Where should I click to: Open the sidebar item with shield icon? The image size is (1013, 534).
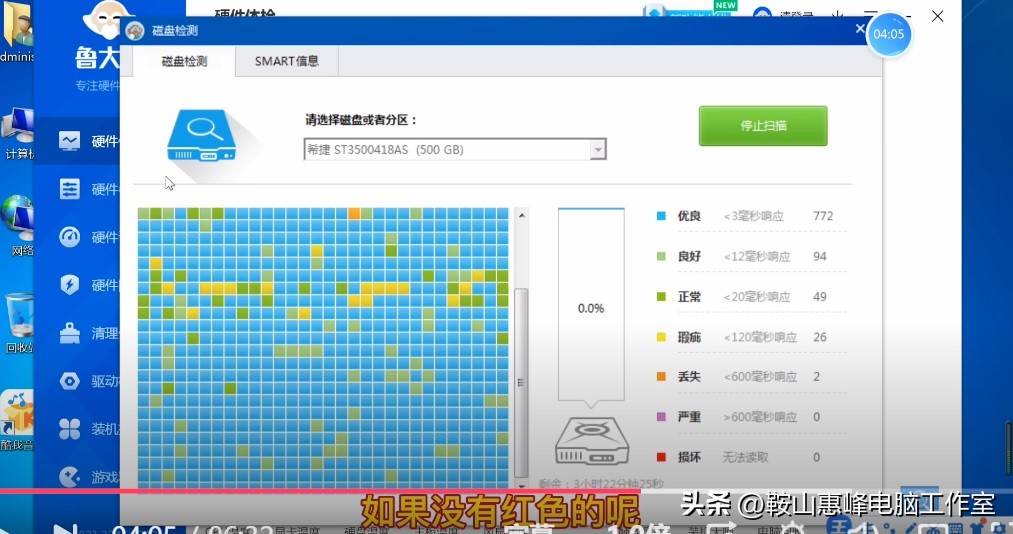click(77, 285)
